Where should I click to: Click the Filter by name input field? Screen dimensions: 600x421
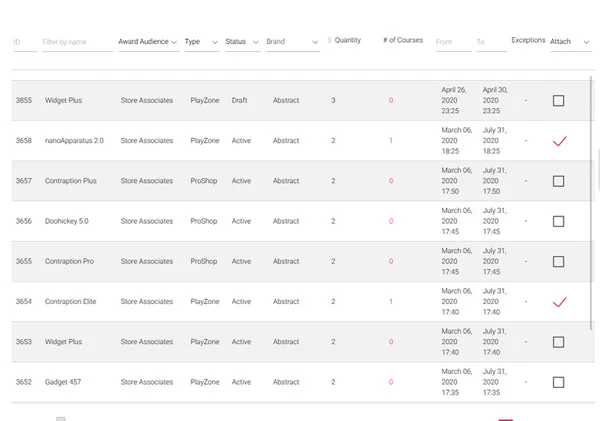tap(78, 42)
